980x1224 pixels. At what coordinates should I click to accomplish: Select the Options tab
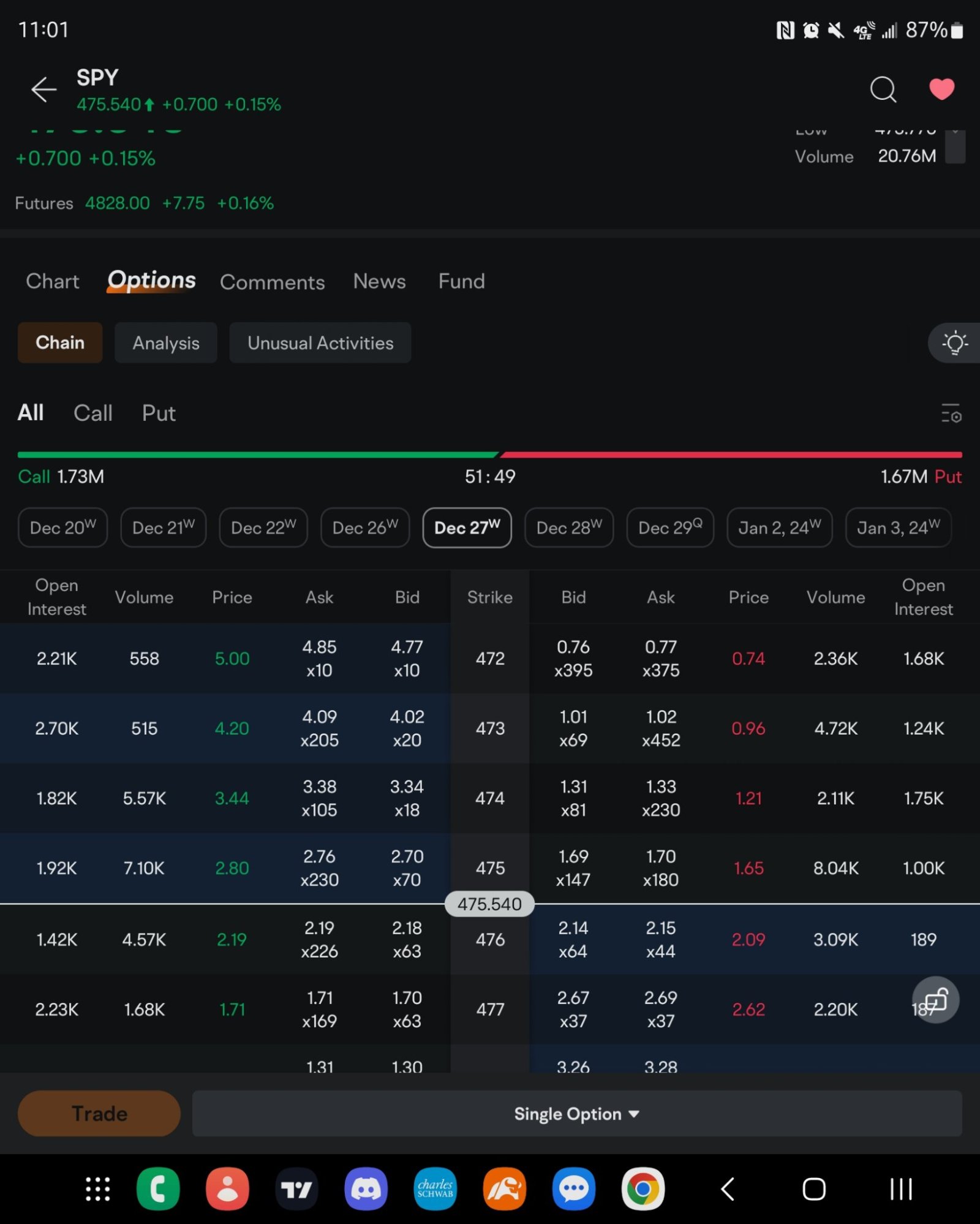(x=152, y=281)
